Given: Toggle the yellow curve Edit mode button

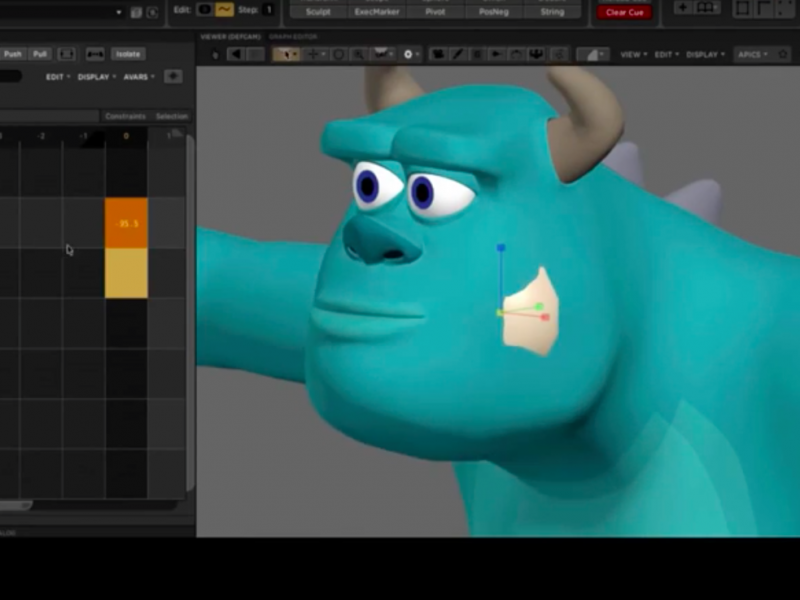Looking at the screenshot, I should tap(224, 10).
